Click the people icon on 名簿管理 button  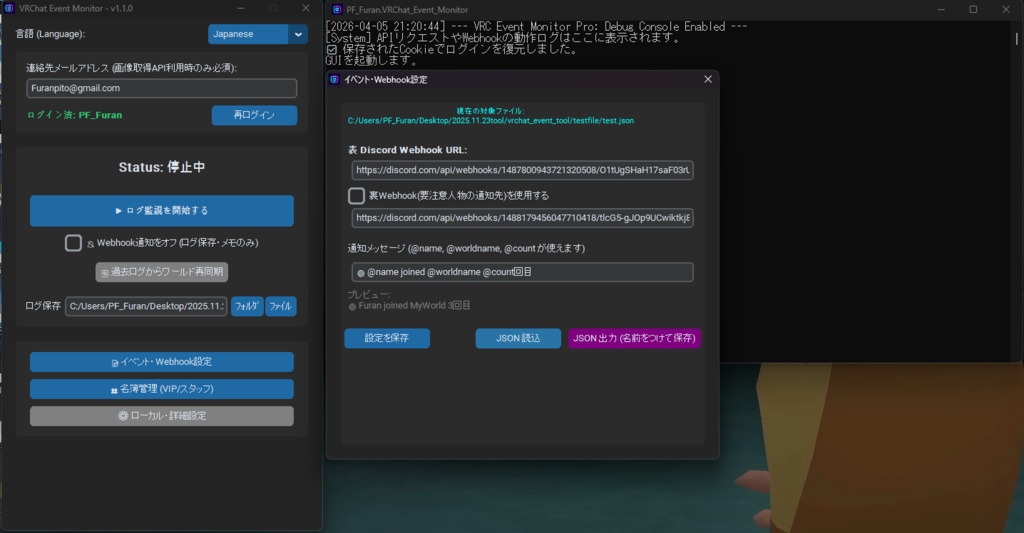(x=114, y=390)
